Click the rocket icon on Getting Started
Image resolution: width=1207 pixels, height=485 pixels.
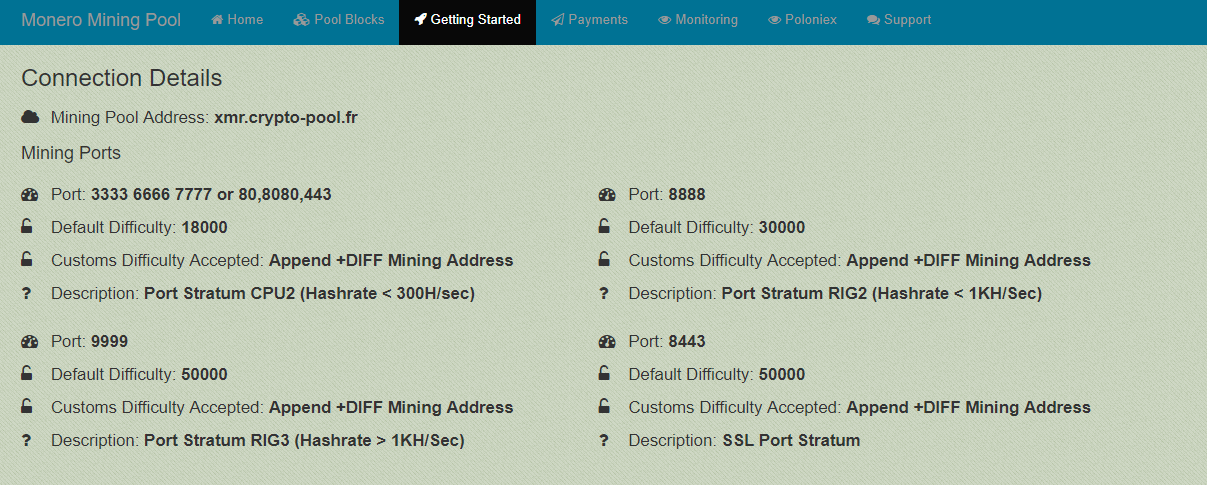pyautogui.click(x=420, y=20)
